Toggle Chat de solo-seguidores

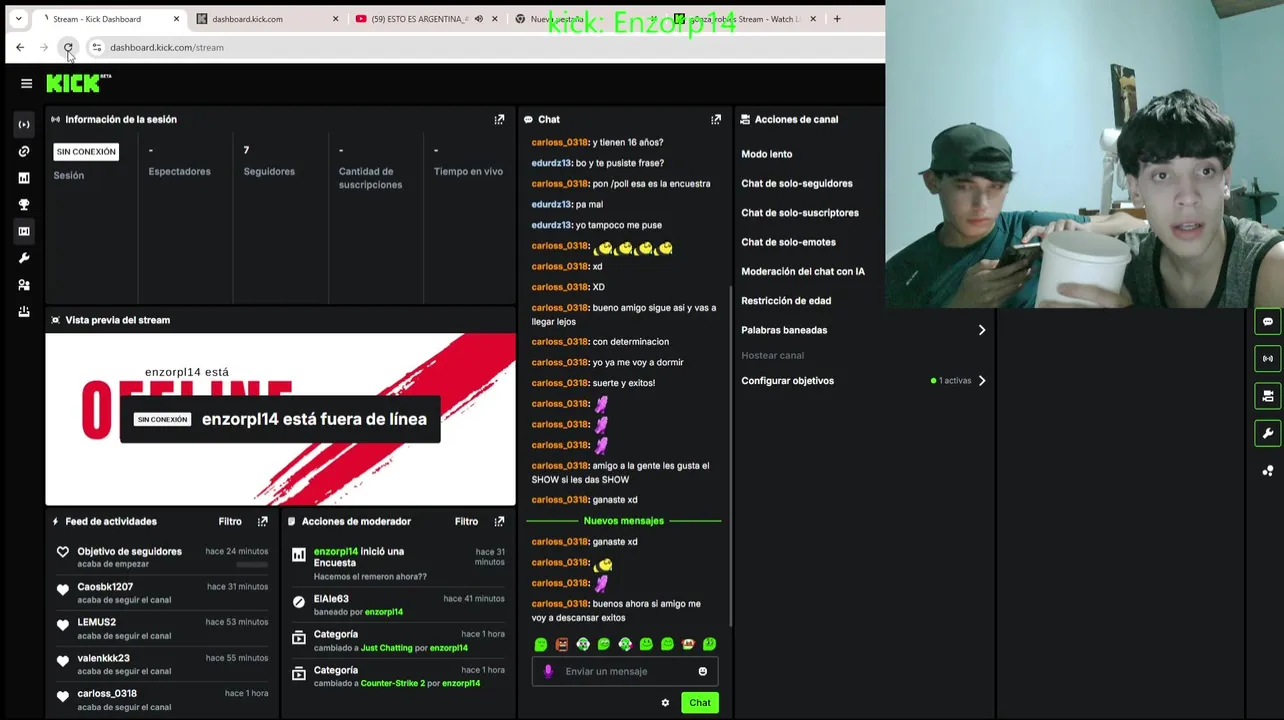point(797,183)
